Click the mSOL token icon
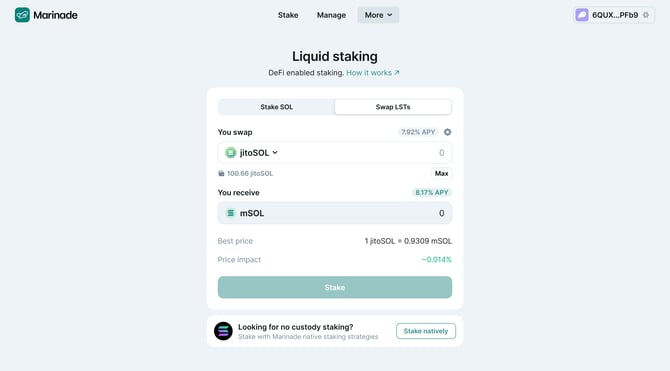Viewport: 670px width, 371px height. coord(231,213)
